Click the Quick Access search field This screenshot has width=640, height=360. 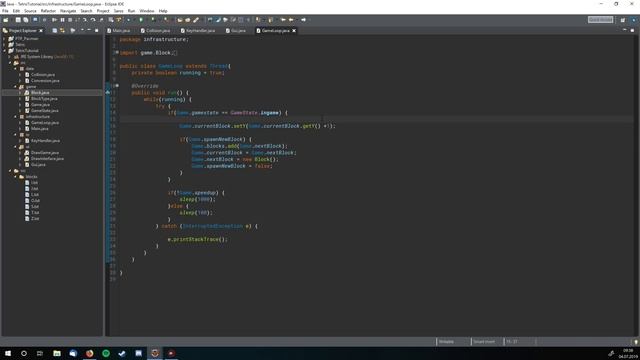point(600,20)
